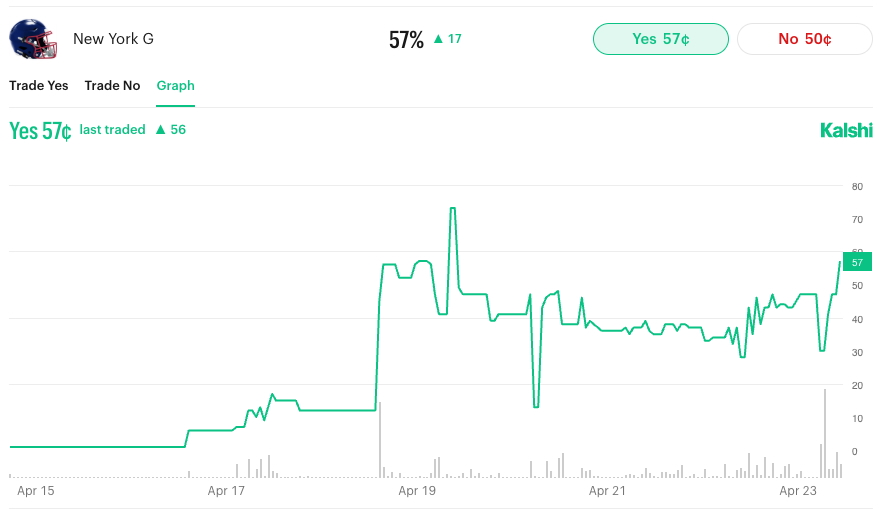Click the large green Yes 57¢ chart heading
This screenshot has width=883, height=513.
40,131
